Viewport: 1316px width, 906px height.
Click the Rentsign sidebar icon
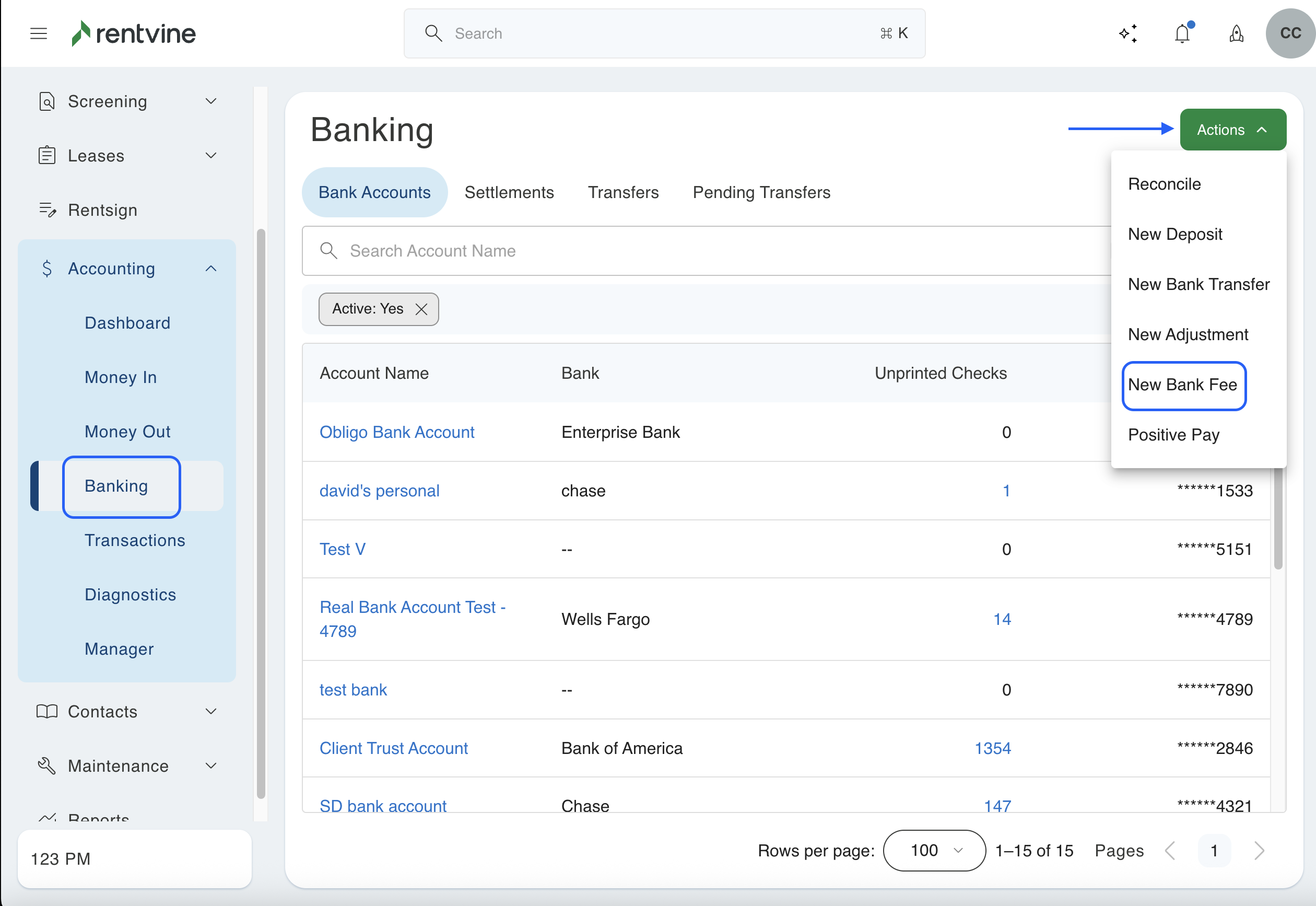pyautogui.click(x=47, y=210)
